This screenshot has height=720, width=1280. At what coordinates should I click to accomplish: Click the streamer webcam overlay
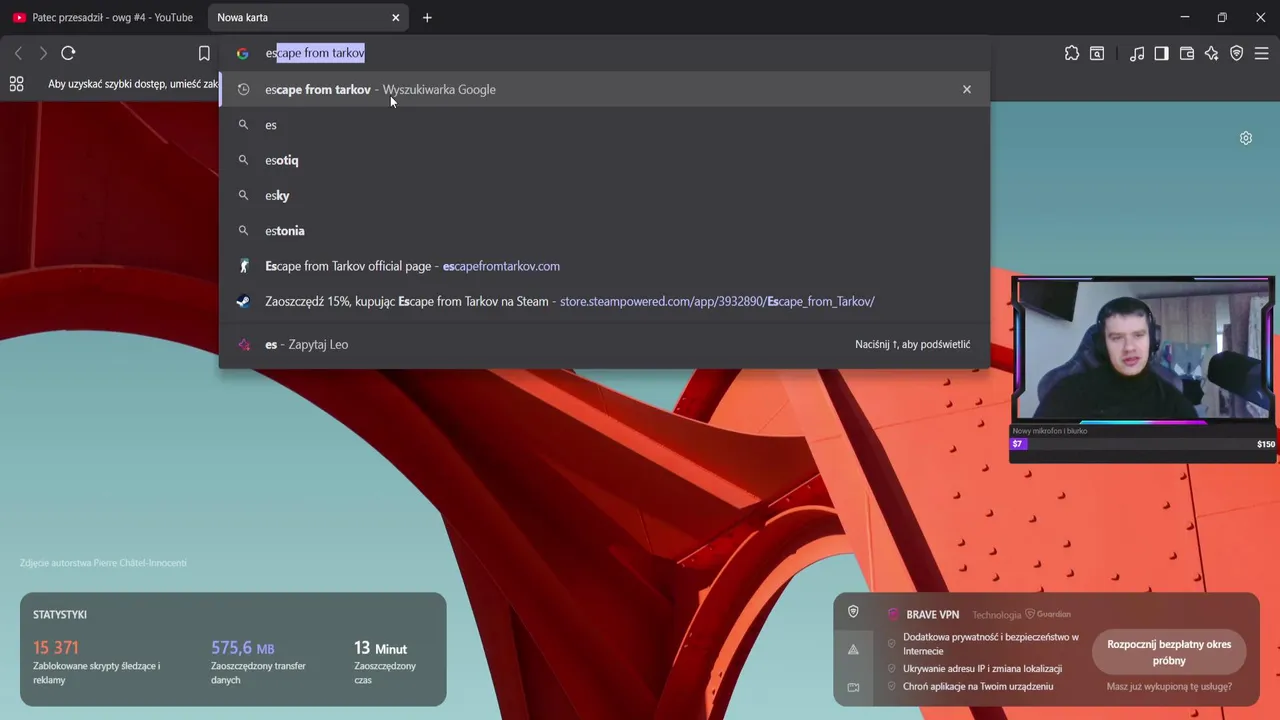pos(1143,350)
